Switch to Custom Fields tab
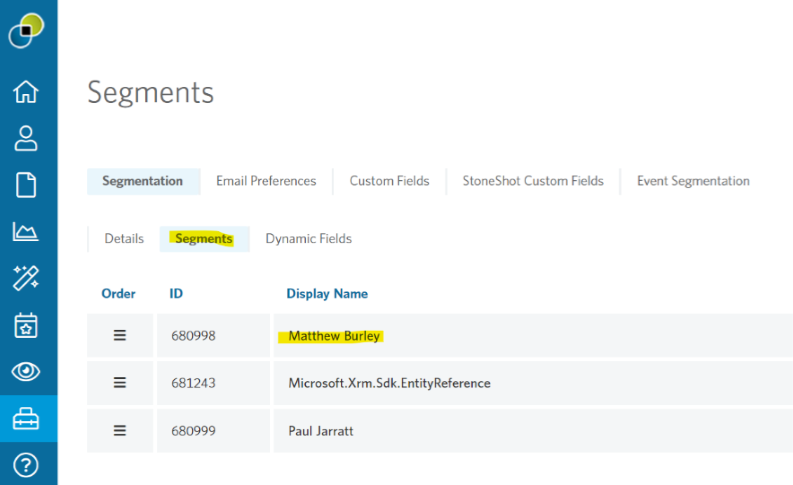 [389, 181]
